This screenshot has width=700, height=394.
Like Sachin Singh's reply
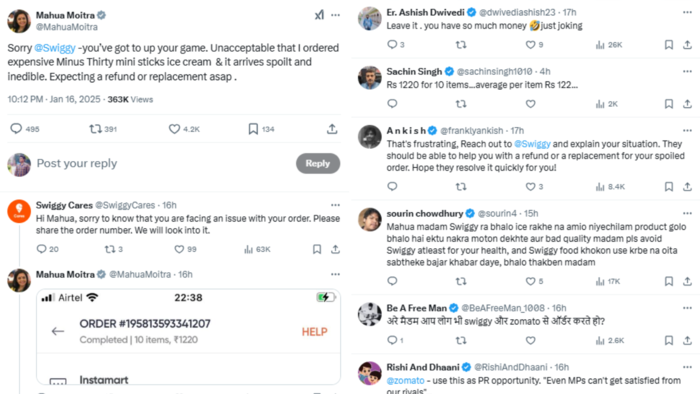click(x=530, y=104)
